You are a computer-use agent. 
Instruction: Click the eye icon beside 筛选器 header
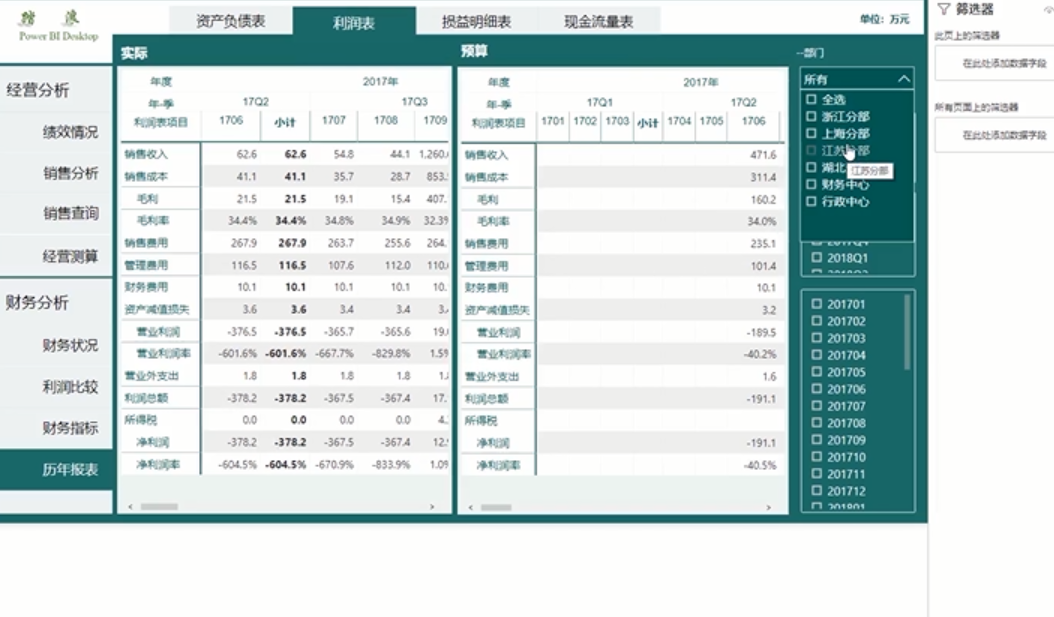pos(1048,9)
